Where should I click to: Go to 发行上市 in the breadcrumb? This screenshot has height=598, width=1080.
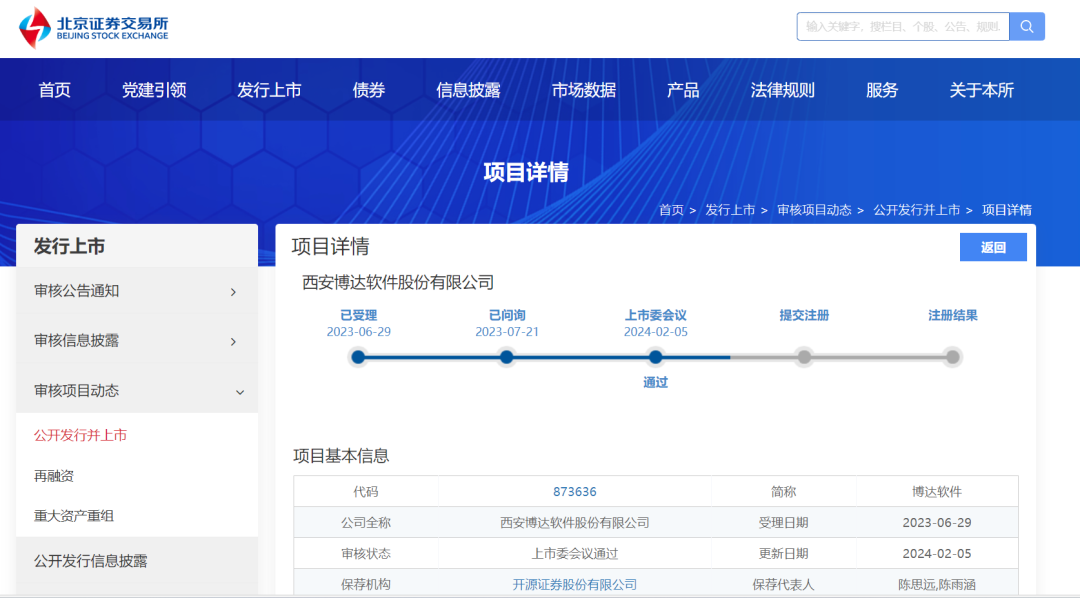point(730,210)
